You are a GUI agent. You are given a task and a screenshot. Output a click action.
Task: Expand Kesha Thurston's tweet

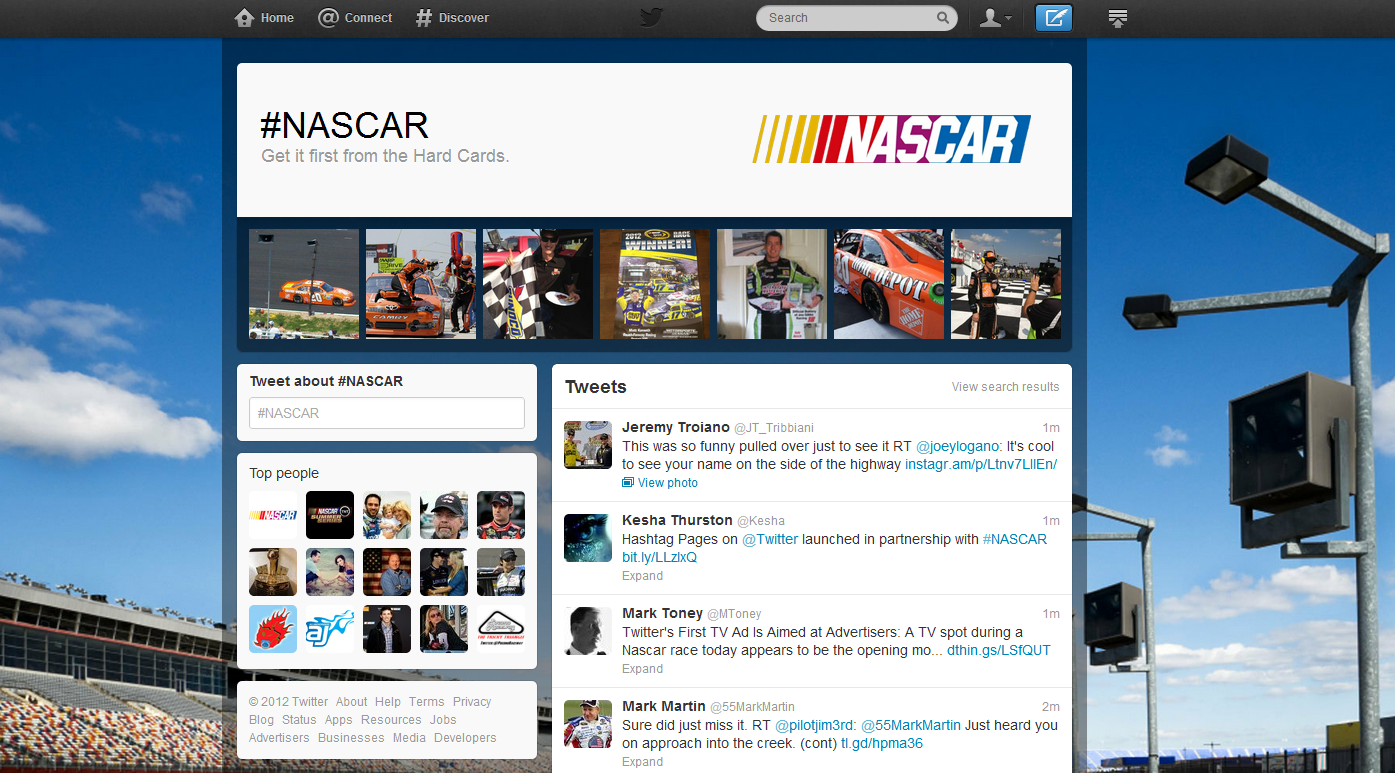click(642, 576)
